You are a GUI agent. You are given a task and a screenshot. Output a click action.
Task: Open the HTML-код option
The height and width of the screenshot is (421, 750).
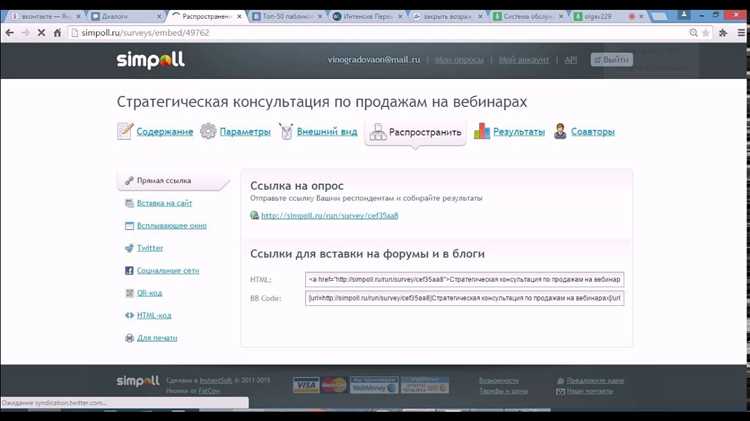[154, 315]
